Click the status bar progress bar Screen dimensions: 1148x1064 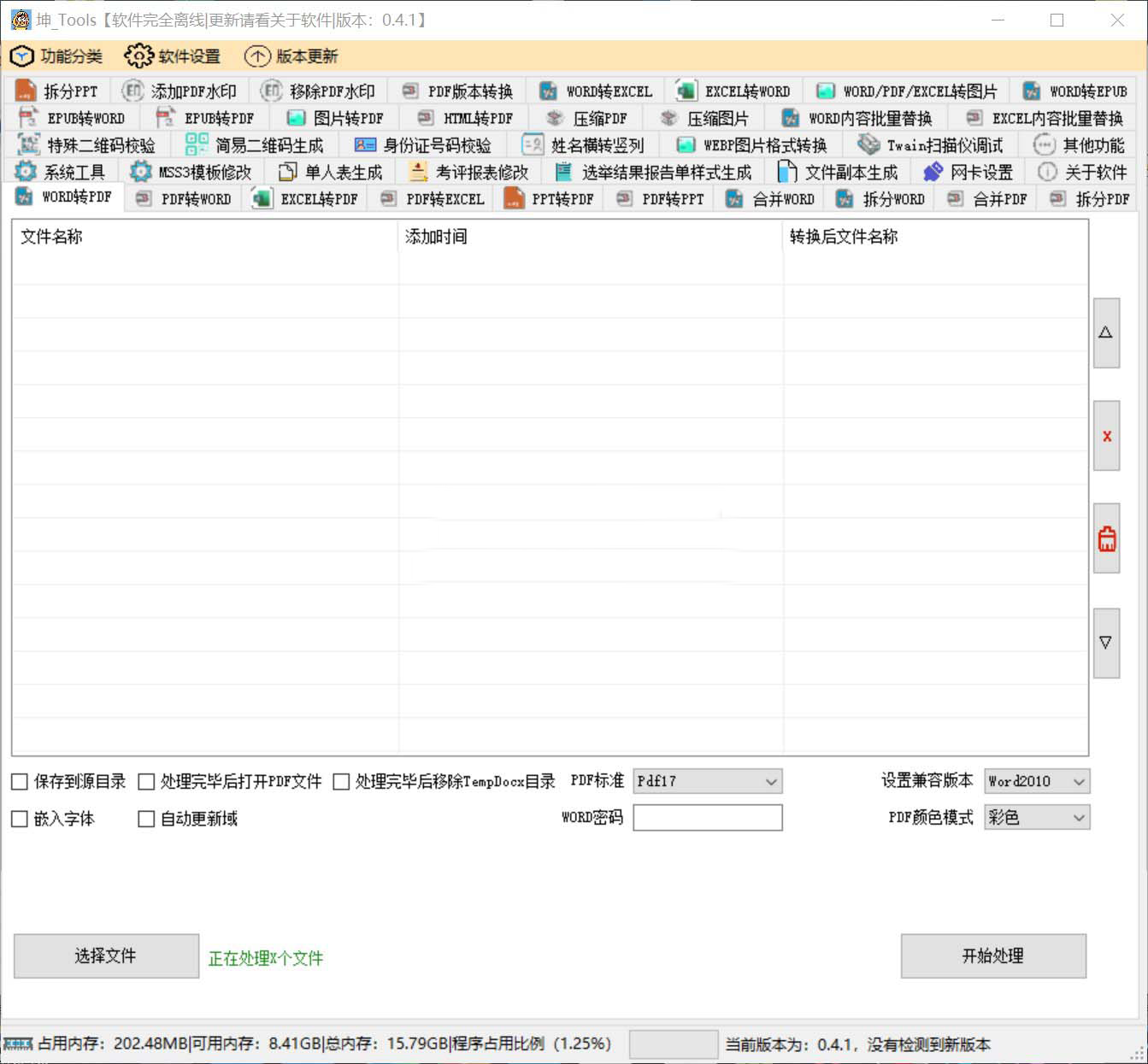pyautogui.click(x=674, y=1044)
